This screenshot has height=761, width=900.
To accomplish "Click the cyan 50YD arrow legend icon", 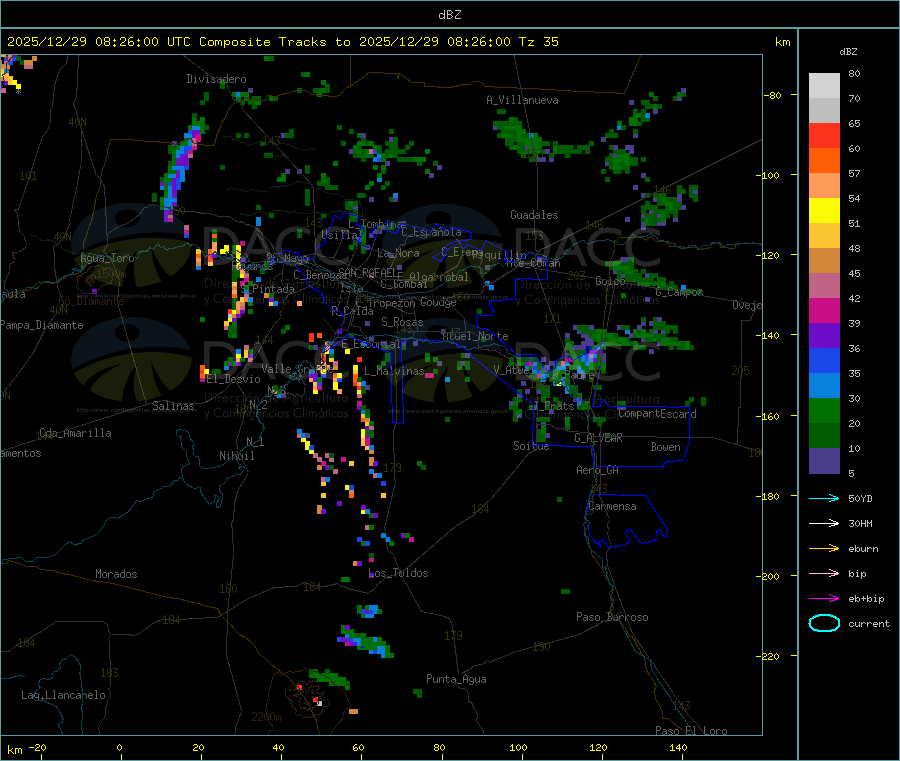I will [x=824, y=498].
